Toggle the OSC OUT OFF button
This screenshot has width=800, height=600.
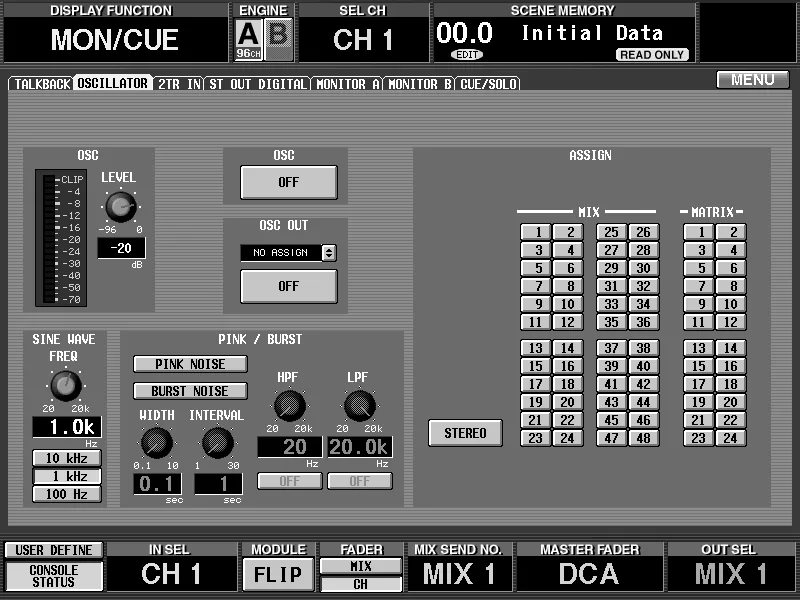coord(289,286)
